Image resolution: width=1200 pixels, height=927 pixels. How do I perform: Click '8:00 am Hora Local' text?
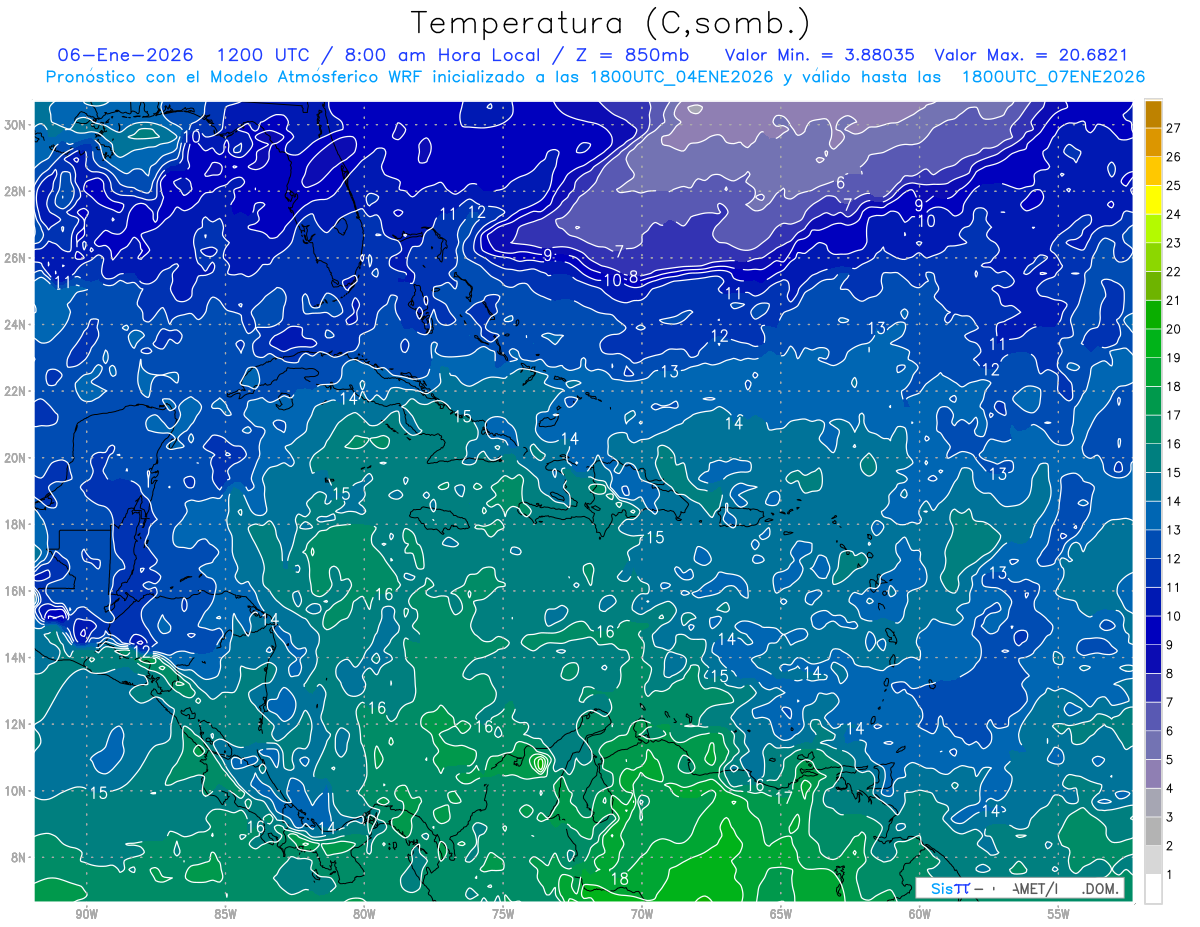click(443, 55)
